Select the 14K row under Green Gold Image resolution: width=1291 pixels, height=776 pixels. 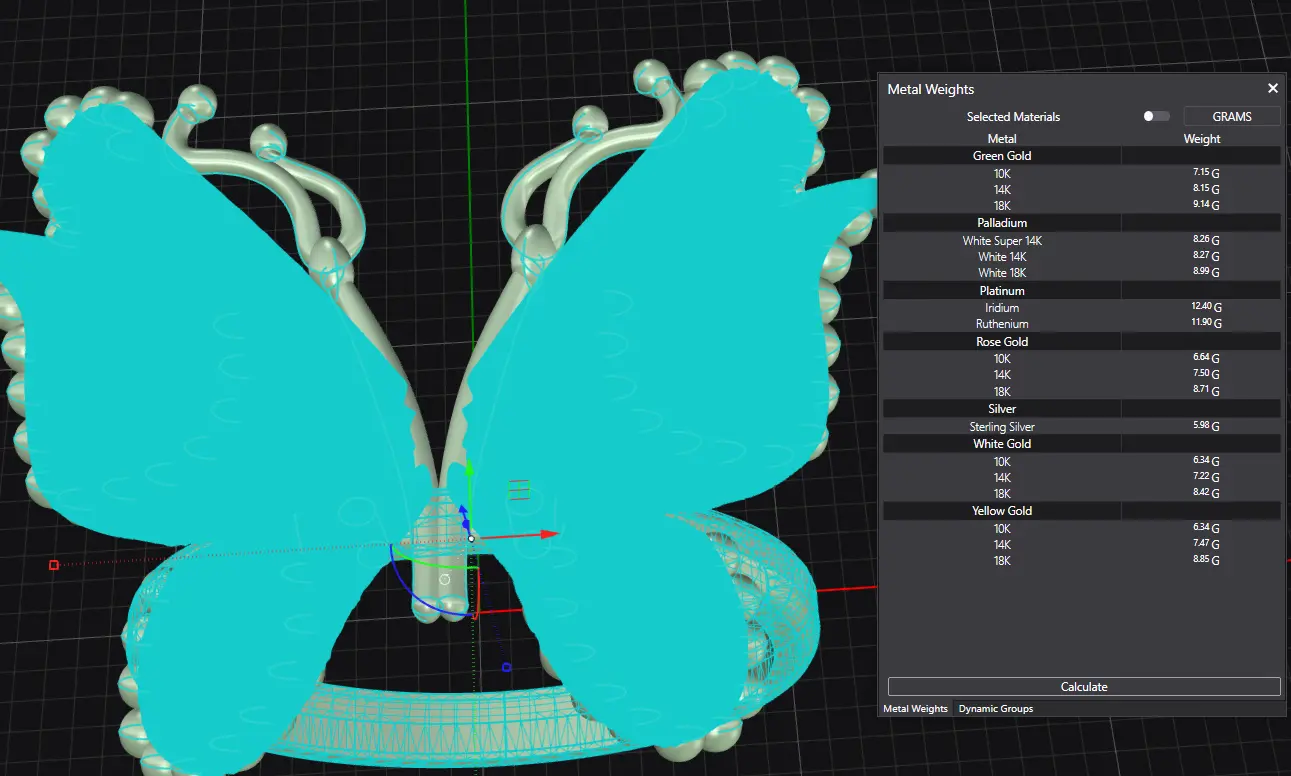tap(1082, 189)
